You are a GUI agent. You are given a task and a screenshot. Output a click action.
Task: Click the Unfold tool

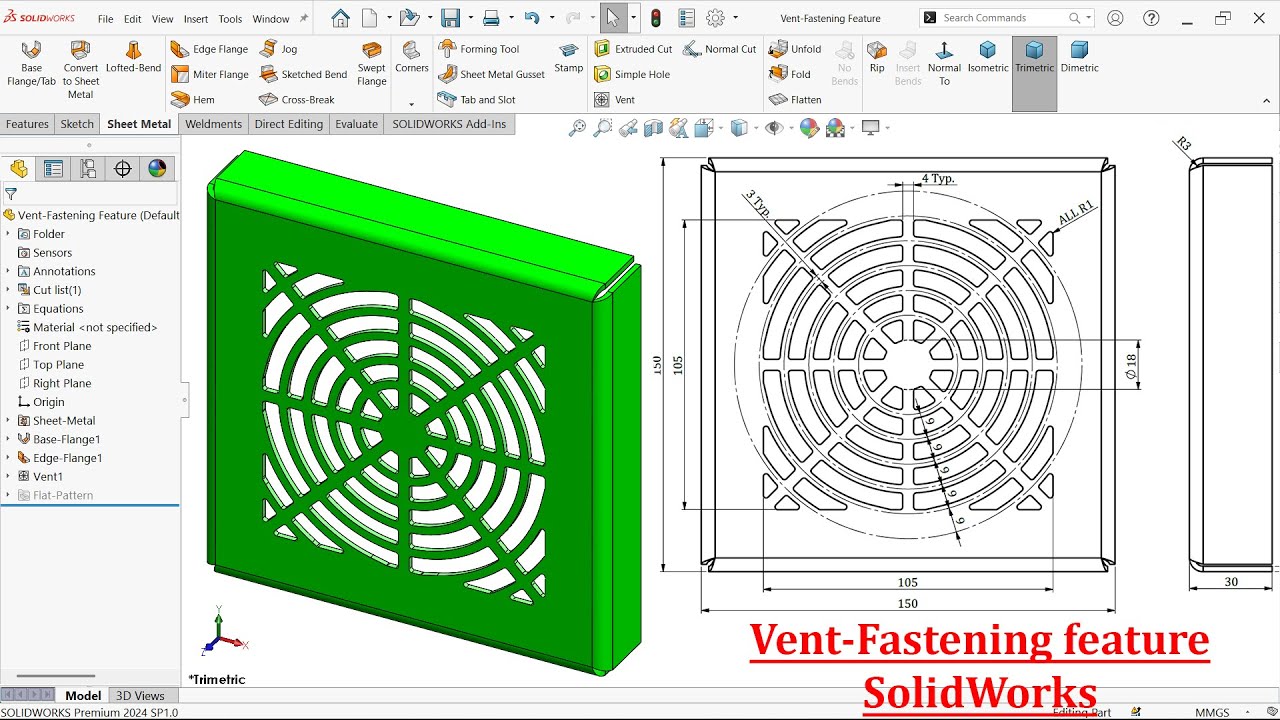click(x=795, y=49)
